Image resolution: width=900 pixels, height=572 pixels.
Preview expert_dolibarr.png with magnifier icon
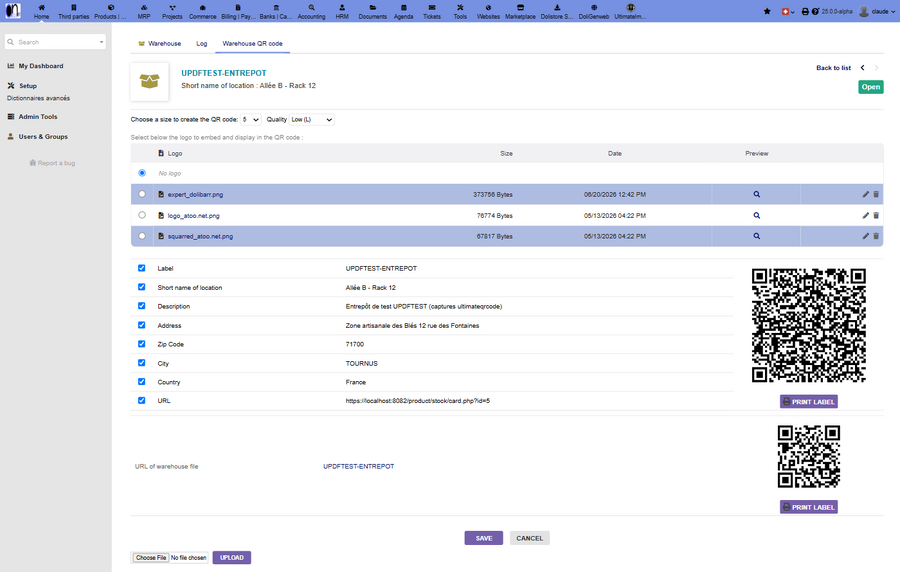(757, 194)
